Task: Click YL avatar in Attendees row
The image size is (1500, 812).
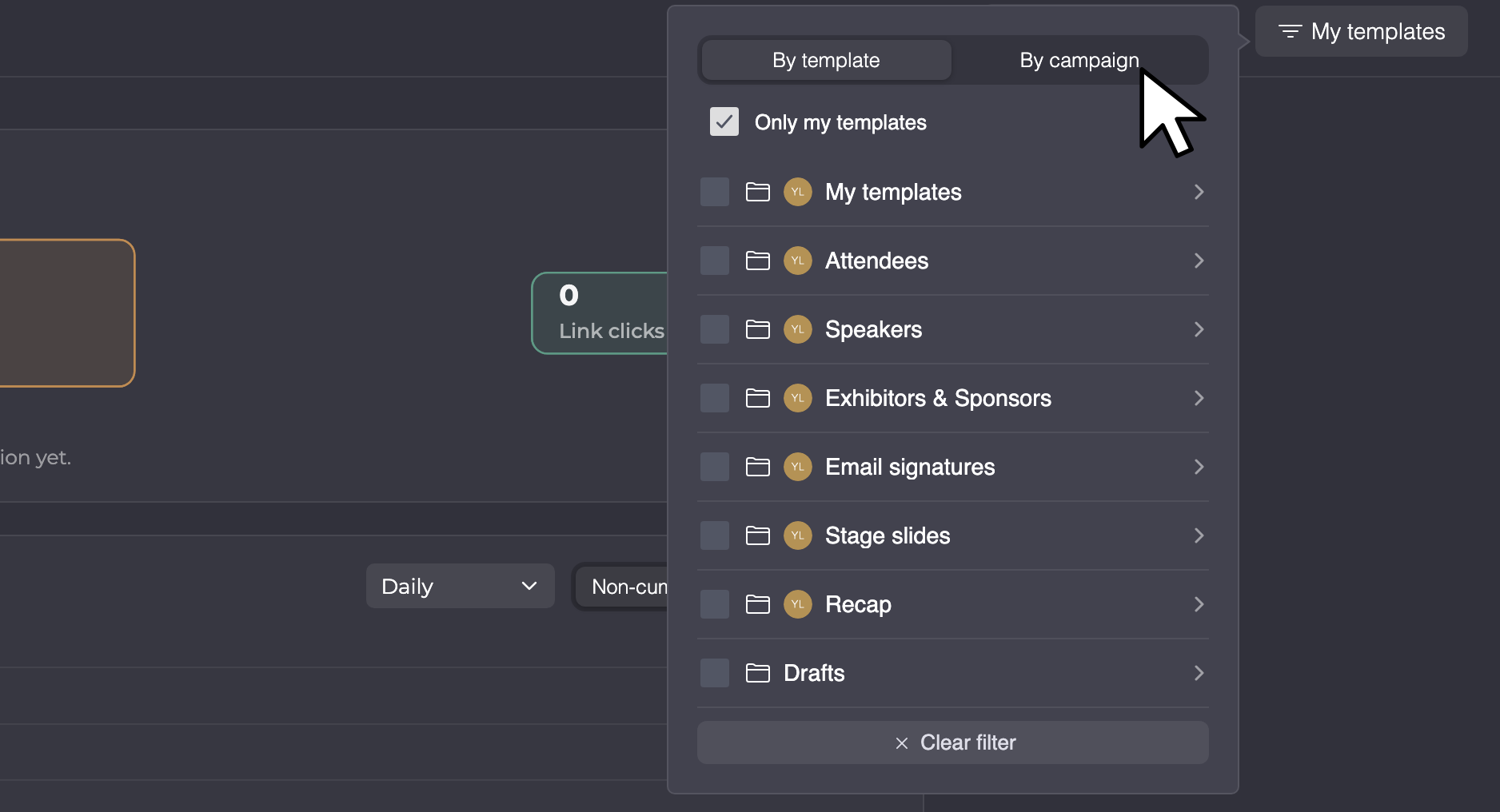Action: point(798,261)
